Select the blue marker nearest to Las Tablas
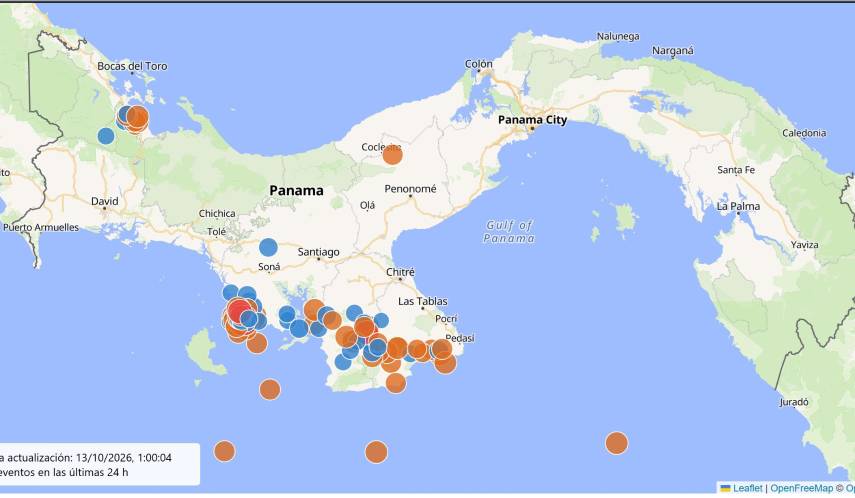 click(381, 321)
